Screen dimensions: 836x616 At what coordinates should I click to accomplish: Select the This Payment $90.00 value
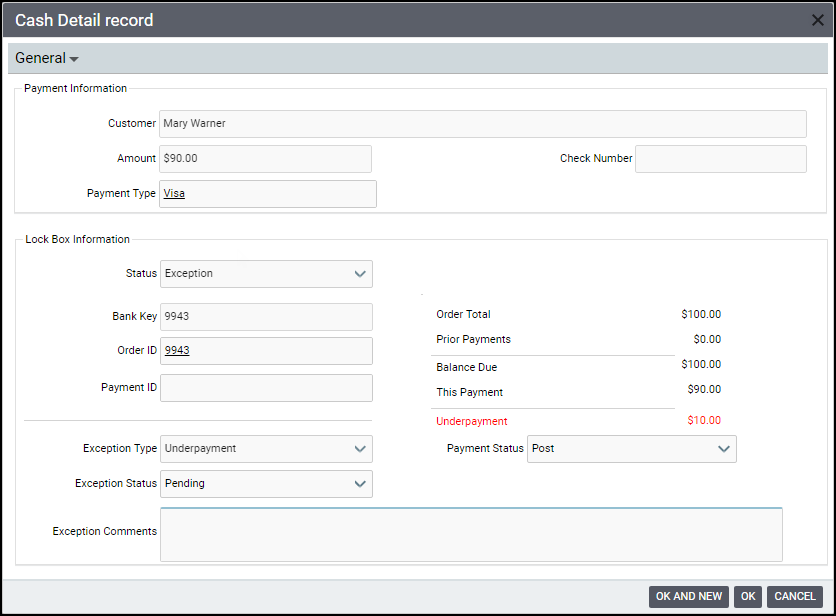[704, 389]
